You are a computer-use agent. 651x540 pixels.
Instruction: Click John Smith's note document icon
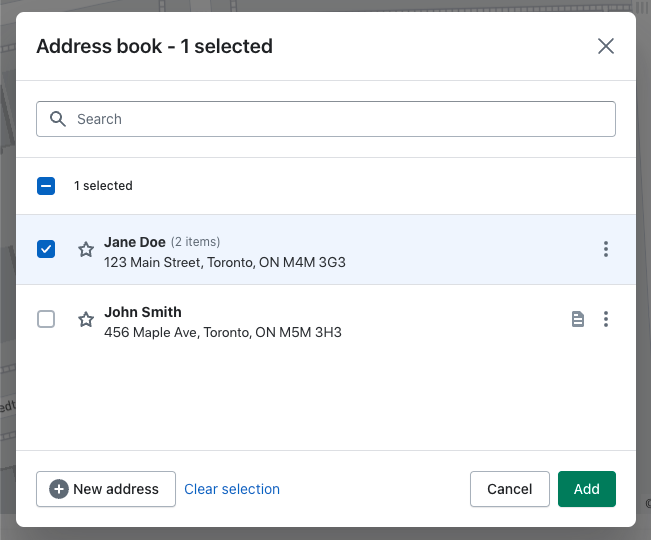[x=577, y=319]
